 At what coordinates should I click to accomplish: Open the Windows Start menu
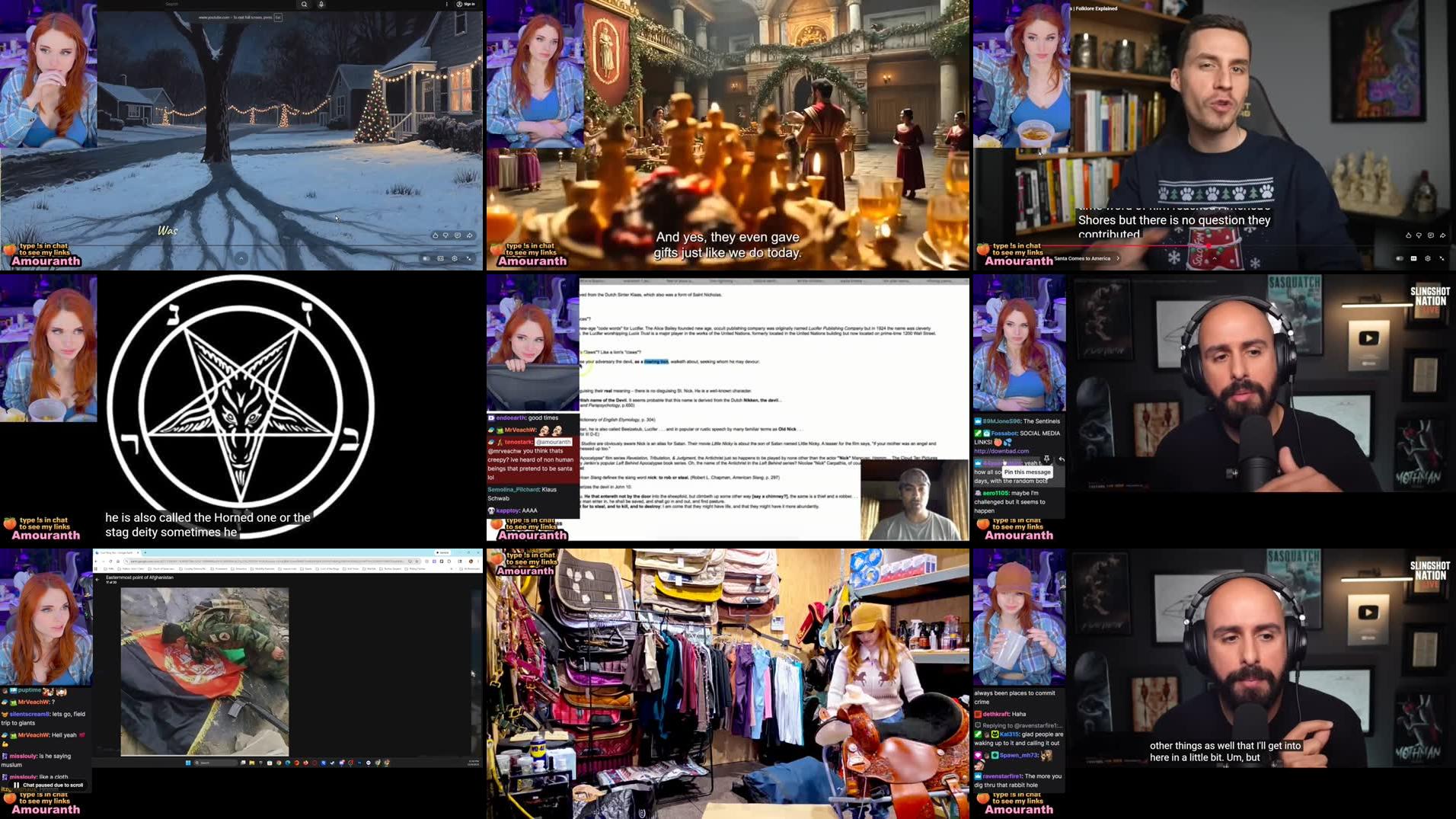click(x=188, y=763)
